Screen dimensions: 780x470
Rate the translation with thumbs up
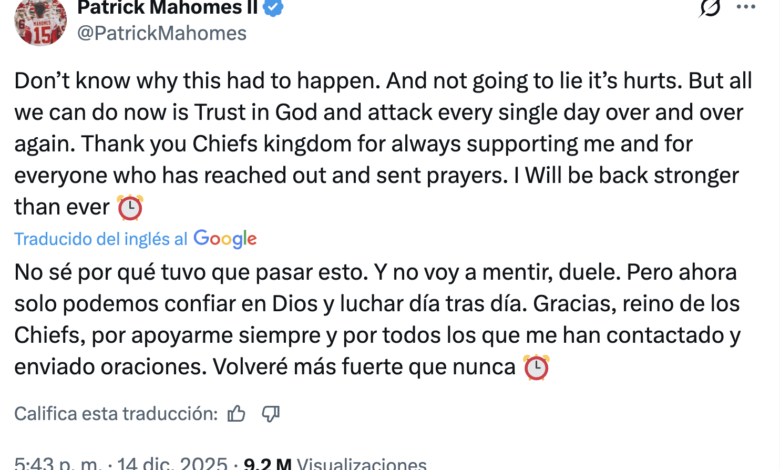click(237, 413)
